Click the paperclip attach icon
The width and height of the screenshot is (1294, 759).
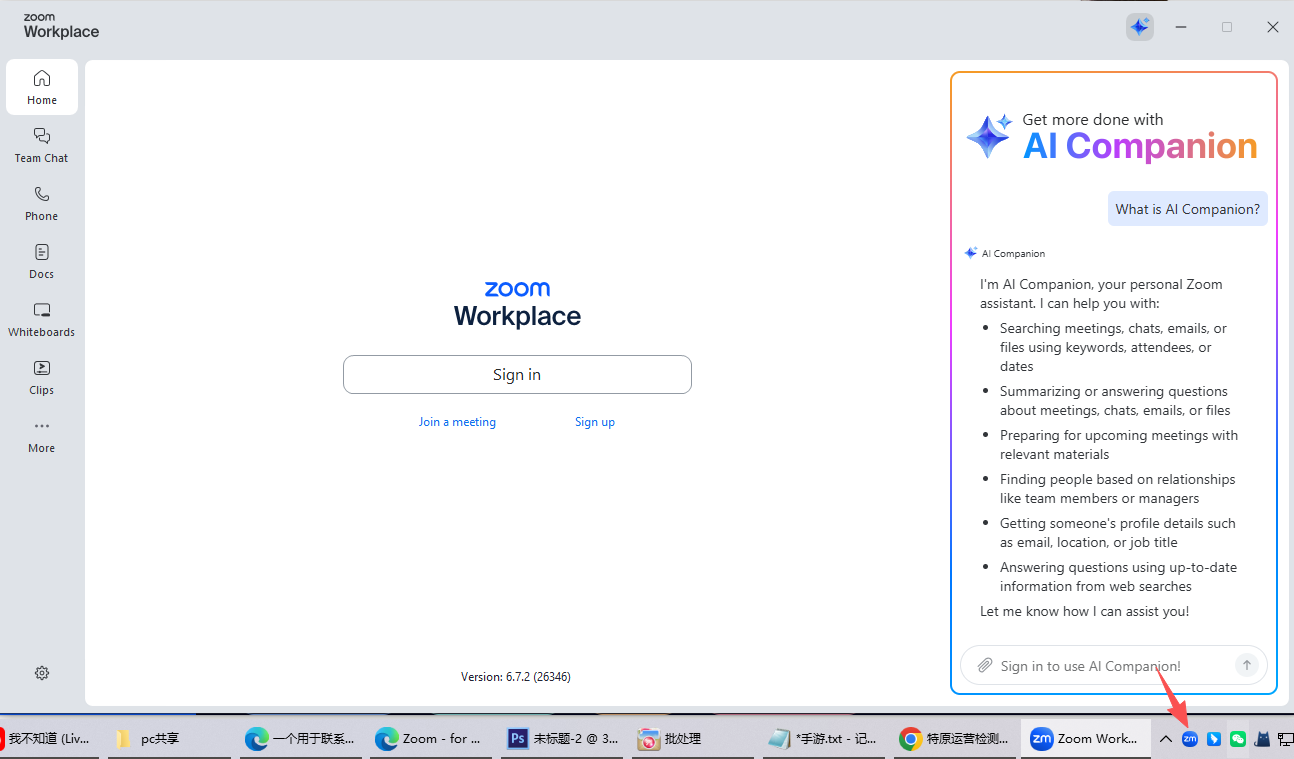click(985, 665)
